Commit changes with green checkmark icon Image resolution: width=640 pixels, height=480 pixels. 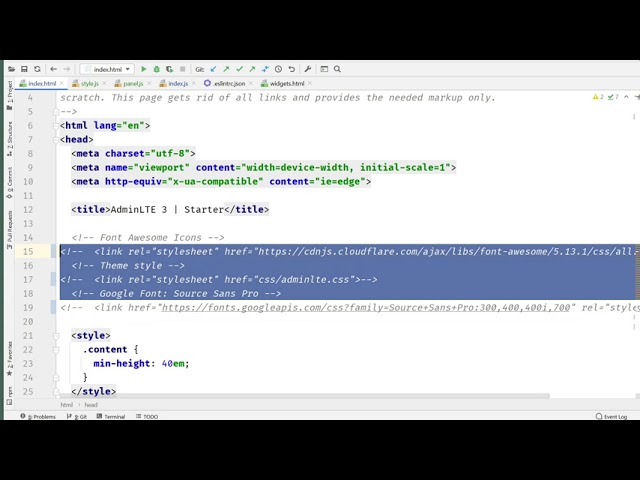point(240,69)
